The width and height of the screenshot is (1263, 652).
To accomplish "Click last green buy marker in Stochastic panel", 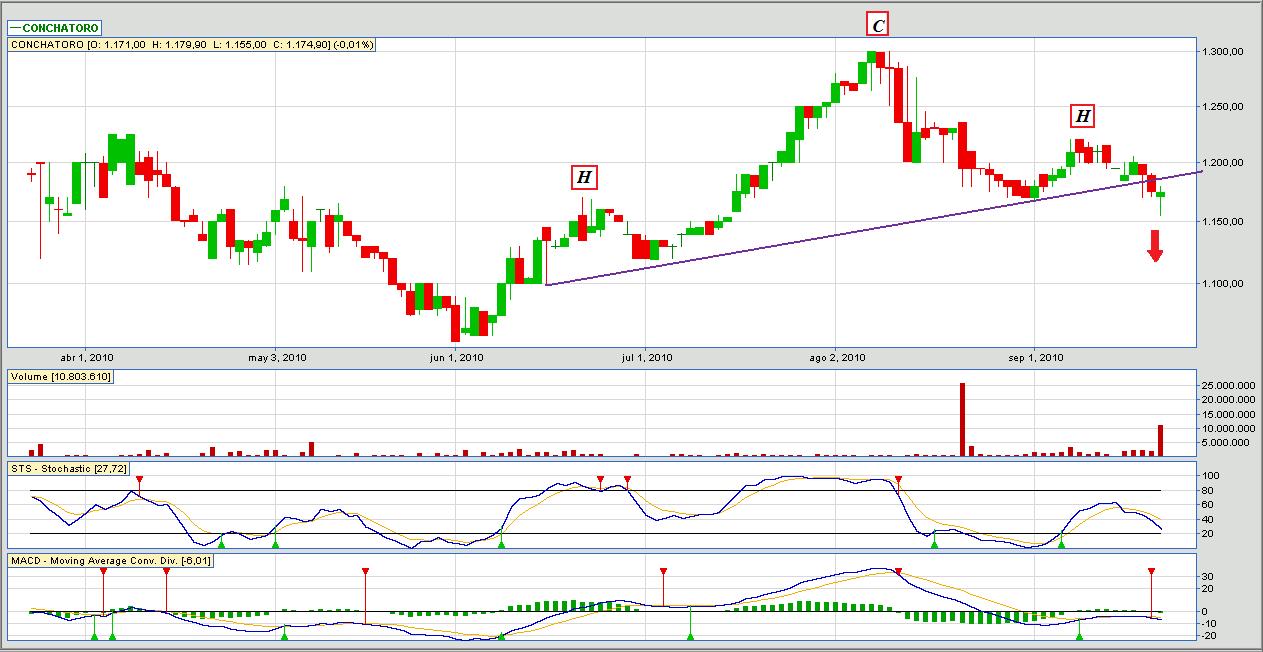I will [x=1061, y=543].
